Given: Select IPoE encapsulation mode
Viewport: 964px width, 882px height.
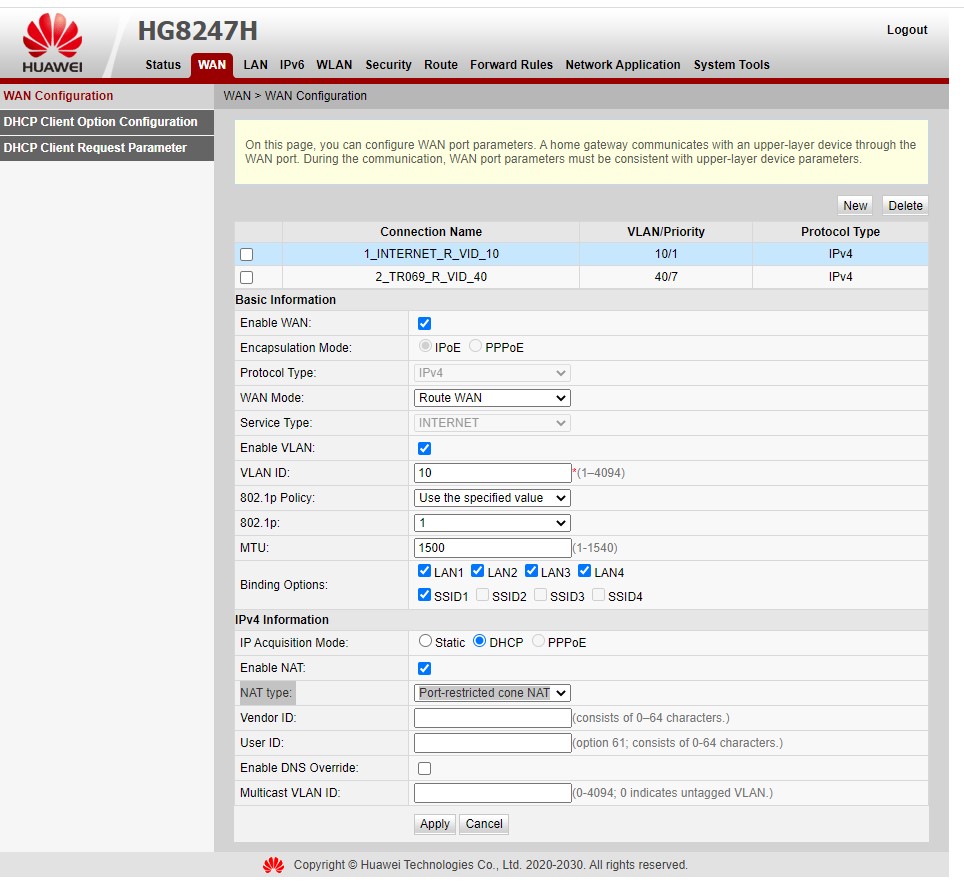Looking at the screenshot, I should click(425, 346).
